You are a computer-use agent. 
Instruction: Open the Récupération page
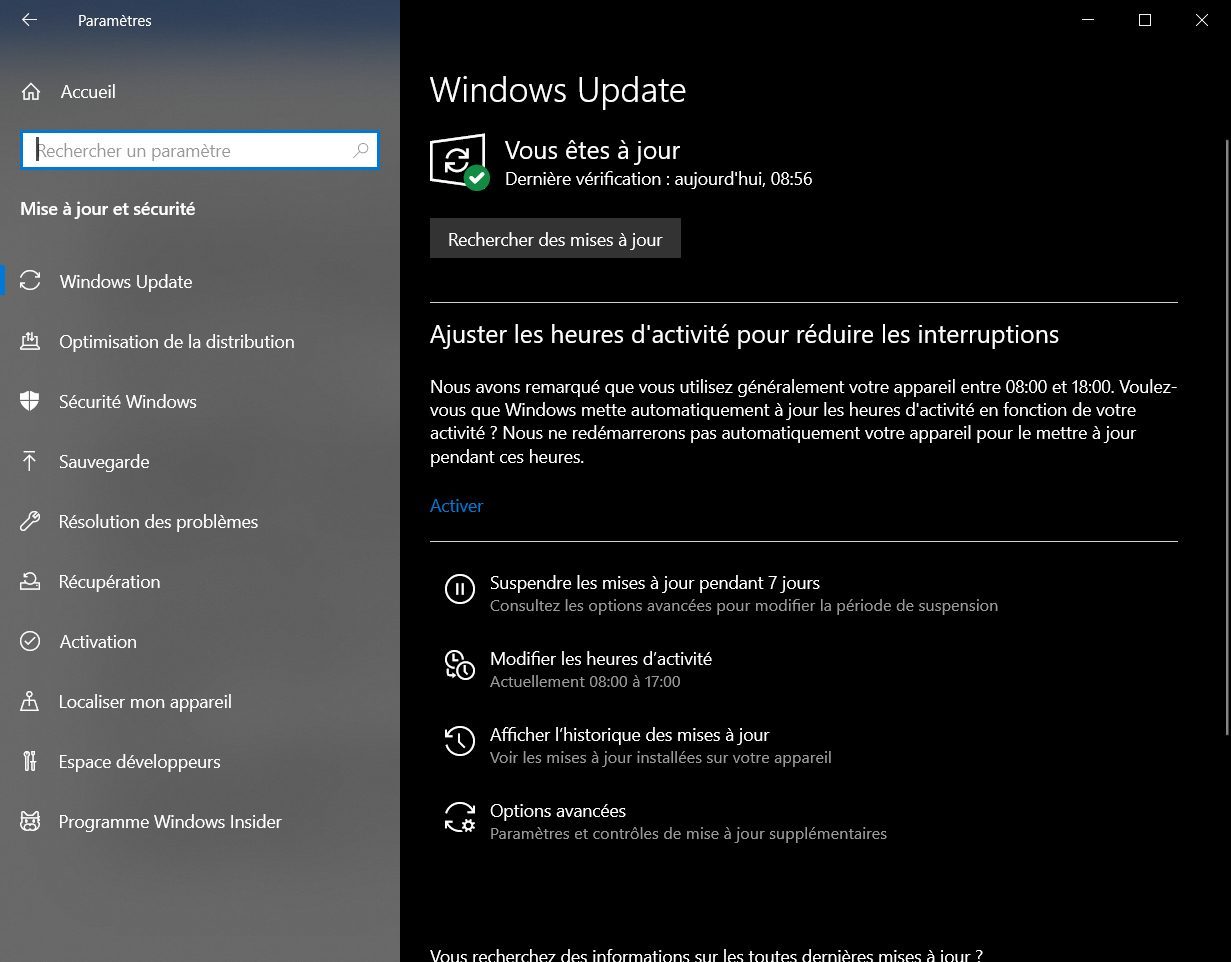(x=200, y=581)
